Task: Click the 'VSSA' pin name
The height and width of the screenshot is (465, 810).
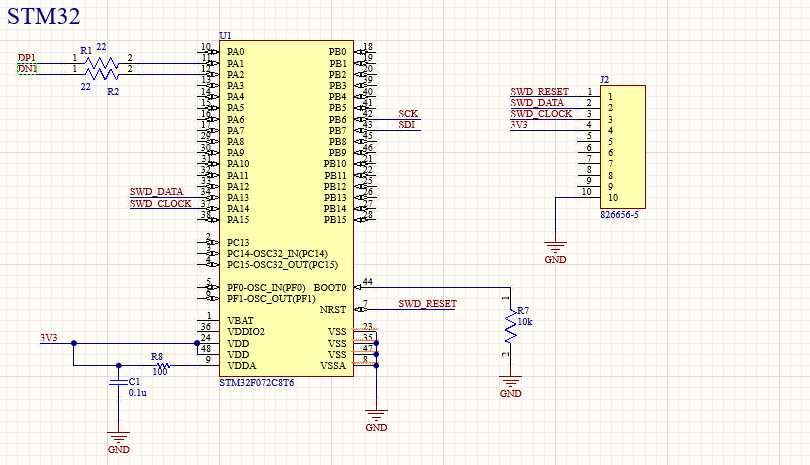Action: [x=333, y=365]
